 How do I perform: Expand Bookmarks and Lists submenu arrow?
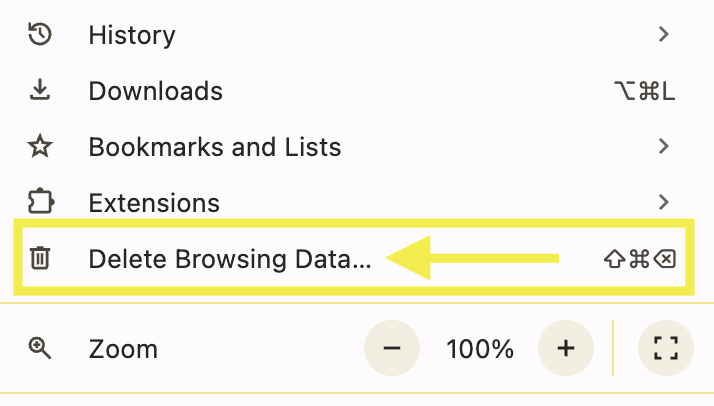tap(664, 147)
